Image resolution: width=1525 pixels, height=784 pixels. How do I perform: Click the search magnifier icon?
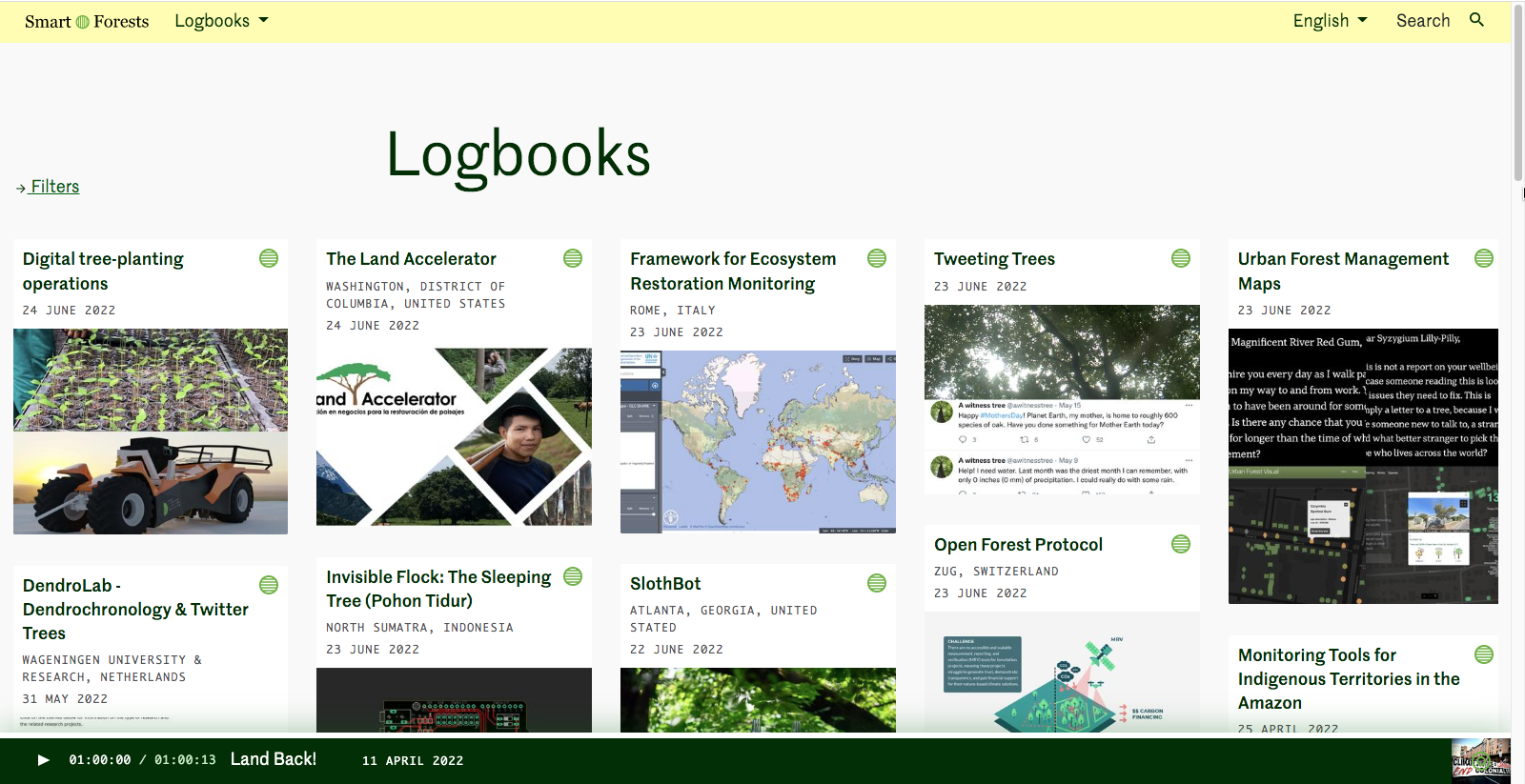1476,20
